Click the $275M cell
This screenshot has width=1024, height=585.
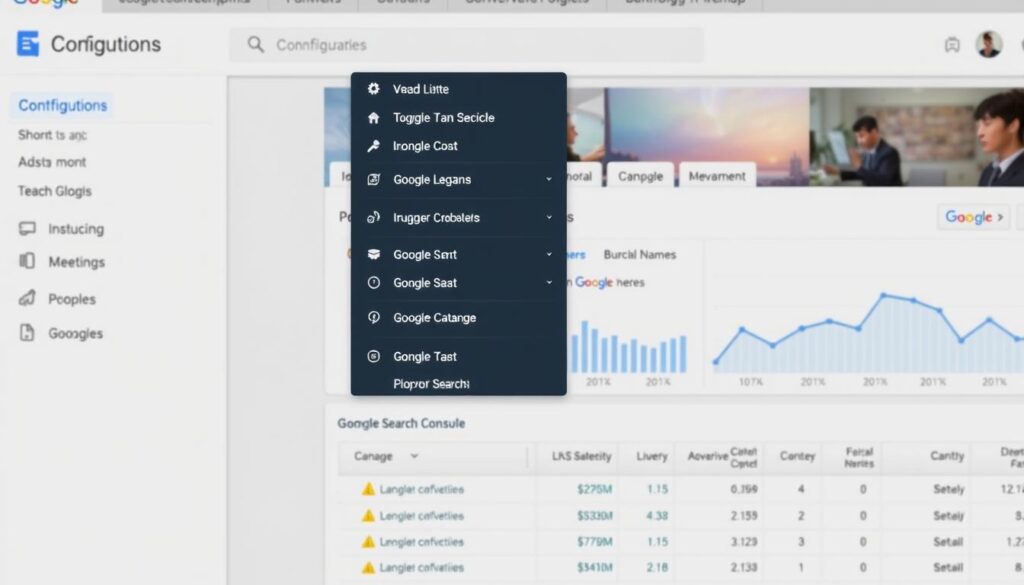click(594, 489)
